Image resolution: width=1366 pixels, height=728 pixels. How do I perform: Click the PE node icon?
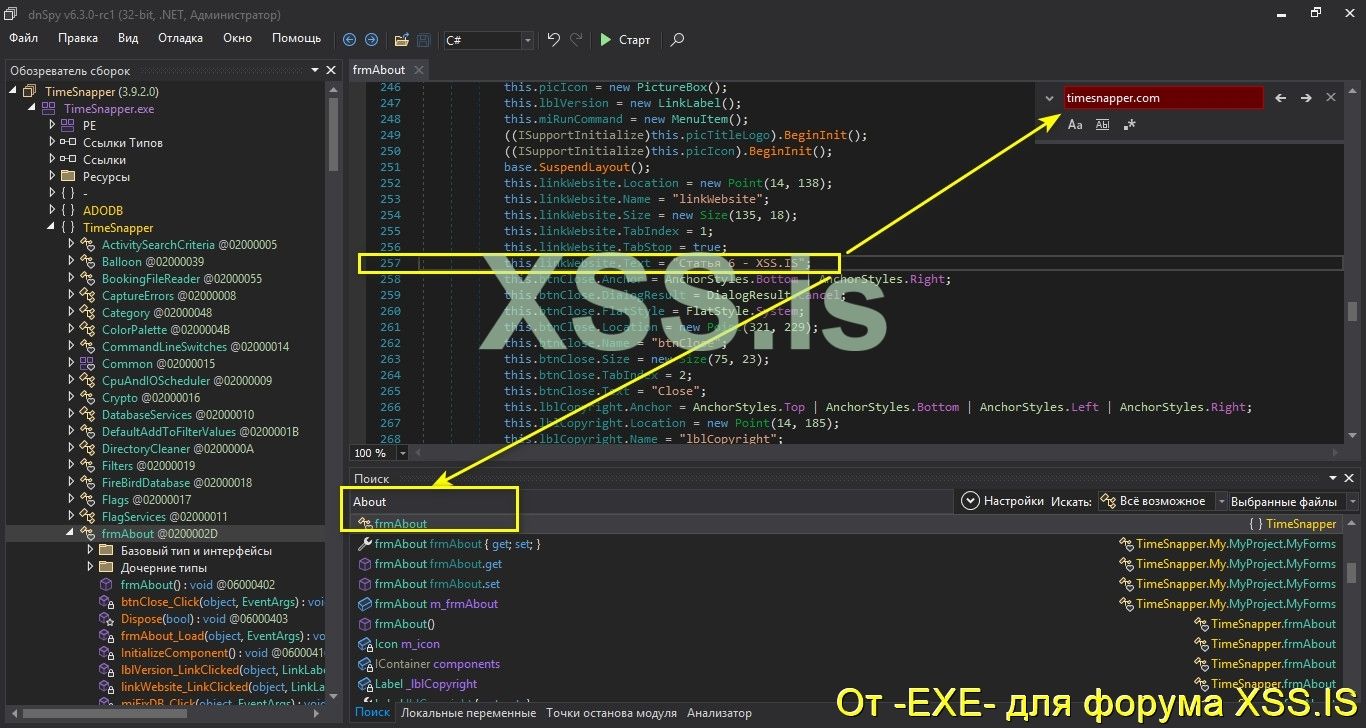pyautogui.click(x=67, y=126)
